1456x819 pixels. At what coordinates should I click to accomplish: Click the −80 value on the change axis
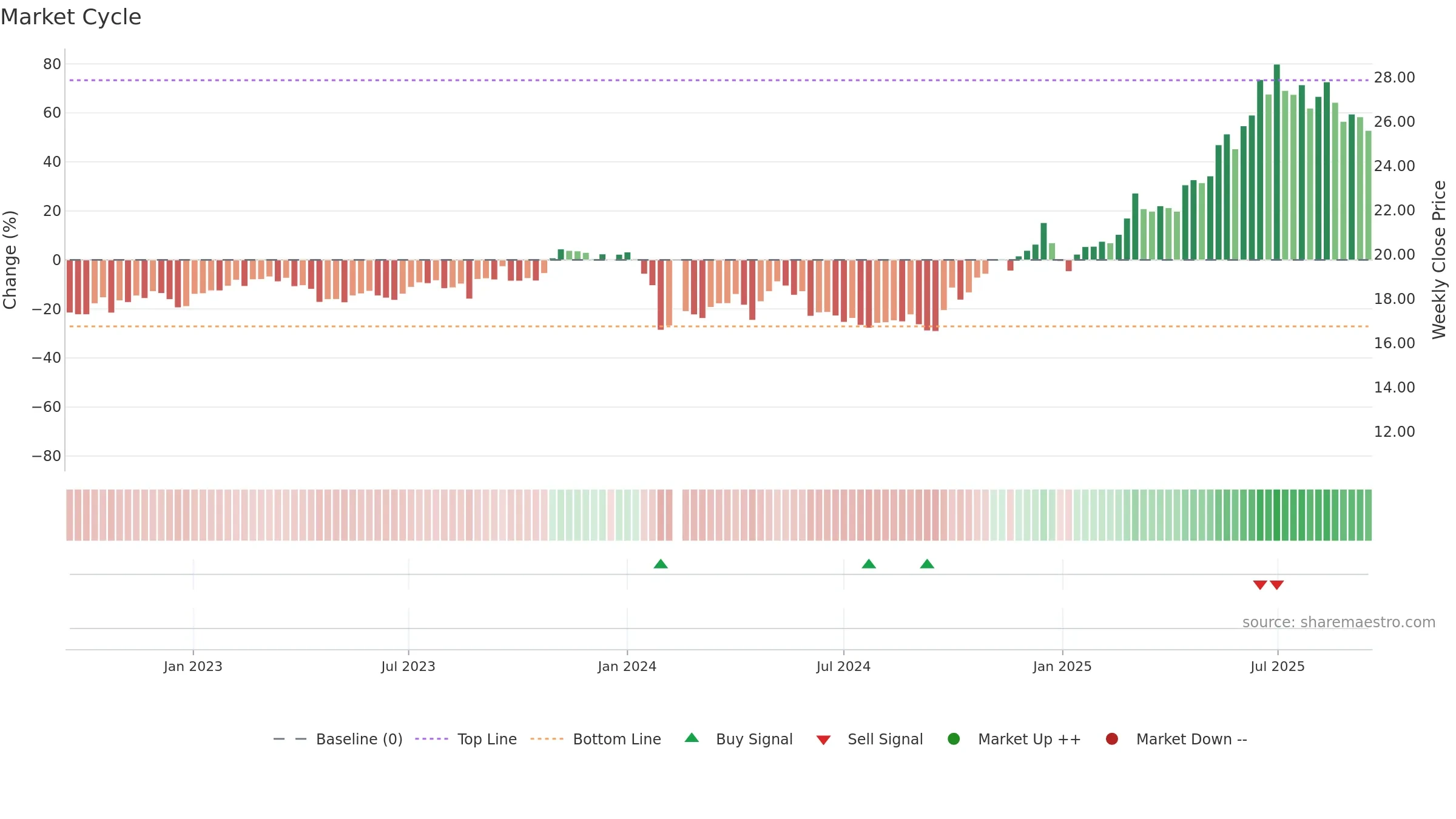pyautogui.click(x=47, y=456)
